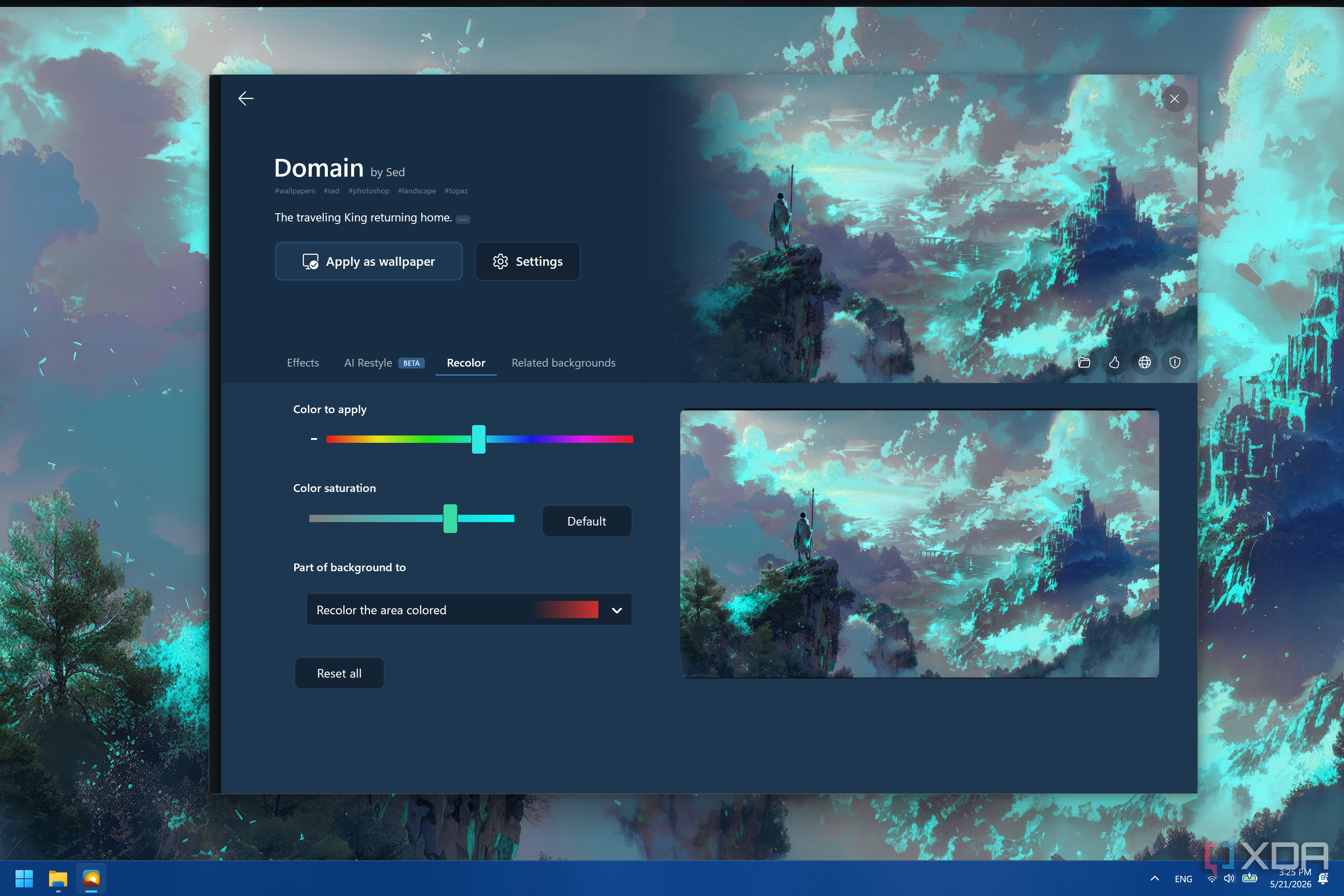
Task: Click the #sed tag
Action: click(331, 191)
